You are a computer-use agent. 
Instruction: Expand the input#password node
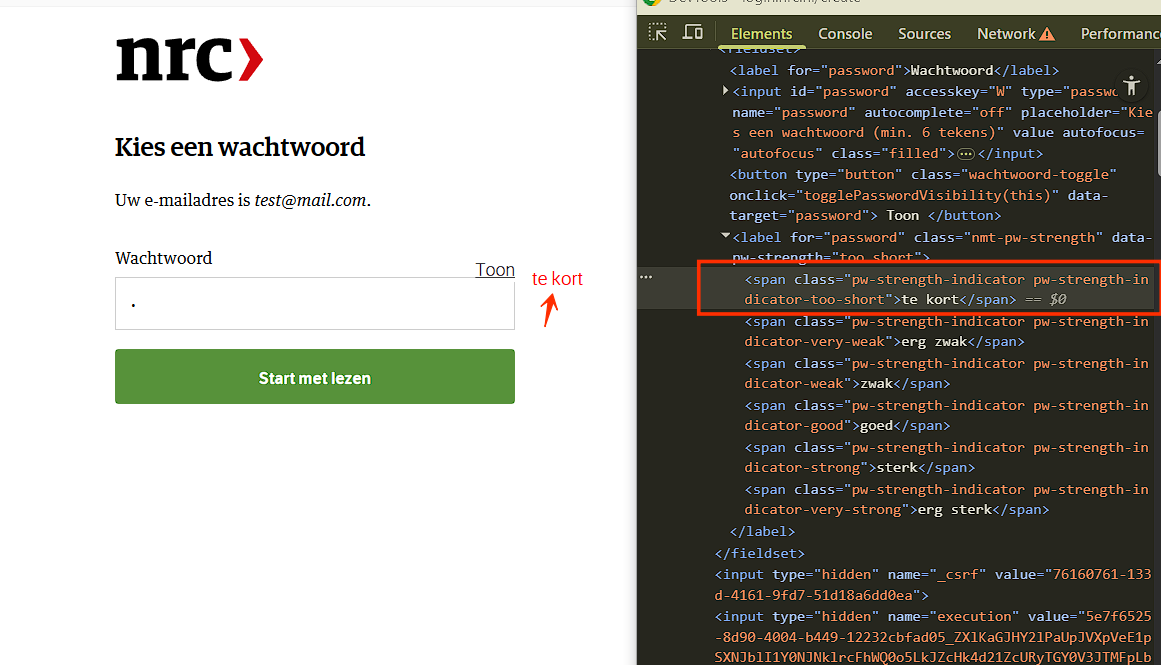[726, 91]
